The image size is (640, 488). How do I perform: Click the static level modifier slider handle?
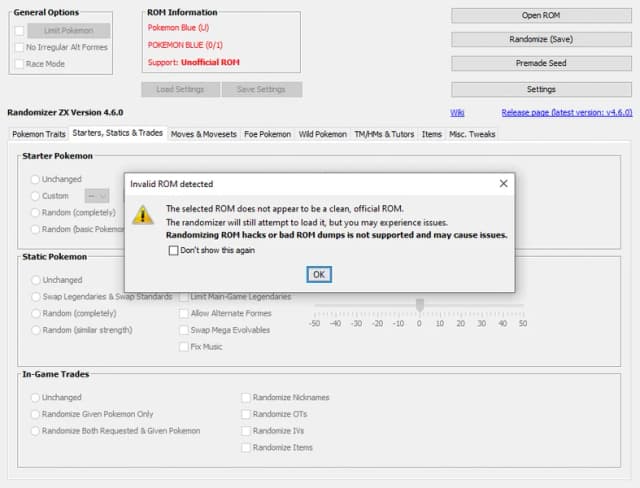(x=420, y=304)
